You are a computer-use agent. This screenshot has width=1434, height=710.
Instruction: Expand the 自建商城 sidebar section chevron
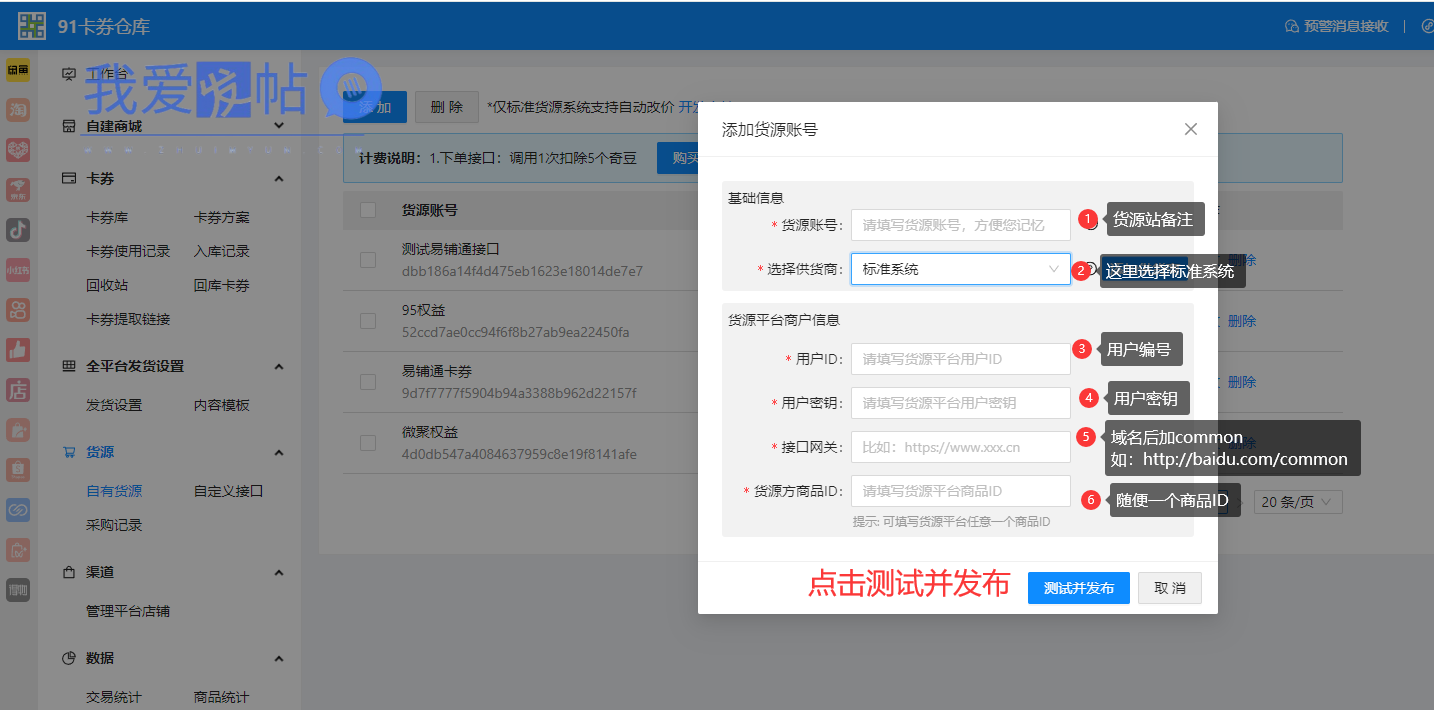[279, 126]
